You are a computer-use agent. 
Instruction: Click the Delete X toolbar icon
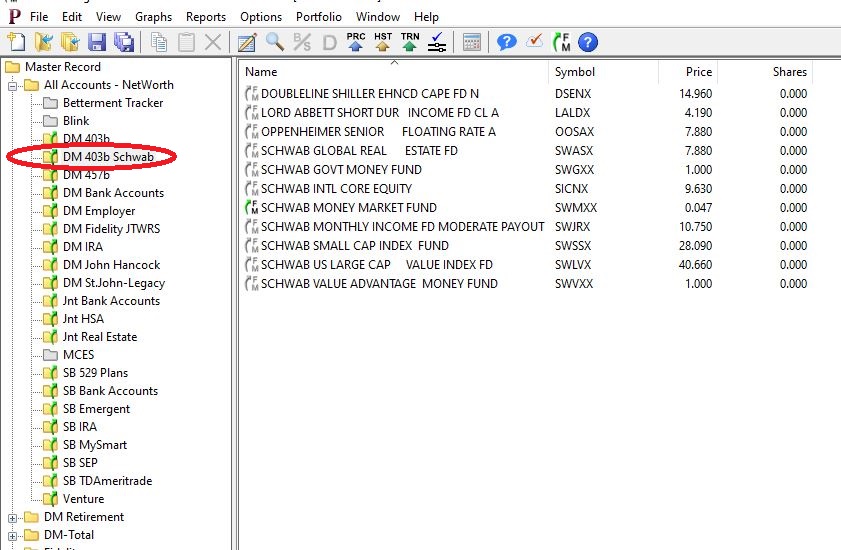(x=213, y=42)
